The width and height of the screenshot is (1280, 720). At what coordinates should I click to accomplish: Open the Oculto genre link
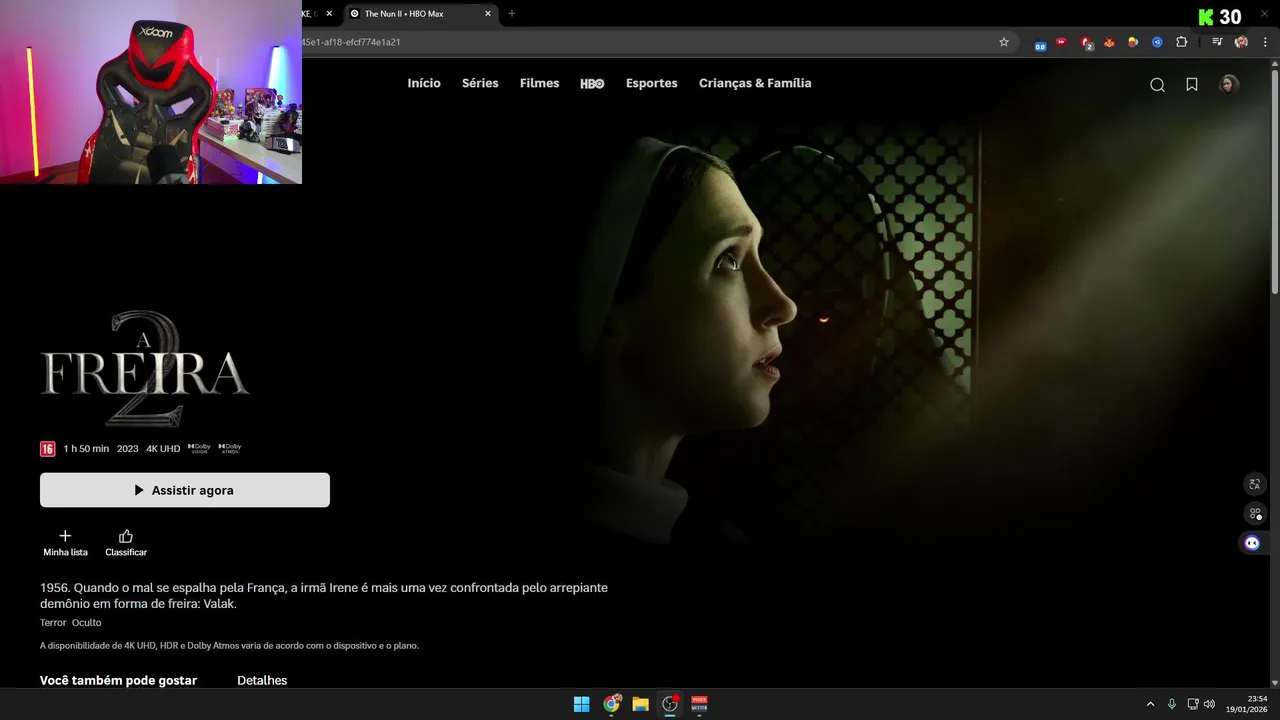(x=86, y=623)
